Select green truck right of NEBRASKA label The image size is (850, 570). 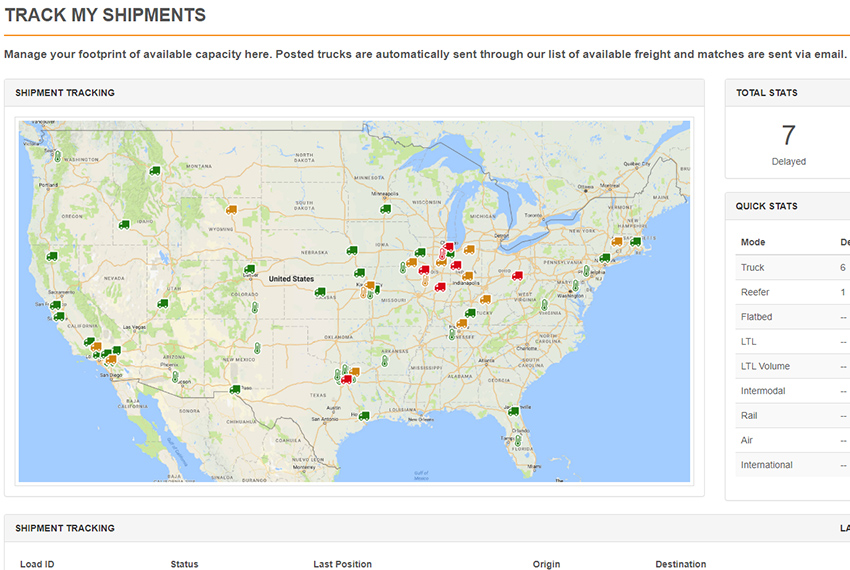(352, 251)
